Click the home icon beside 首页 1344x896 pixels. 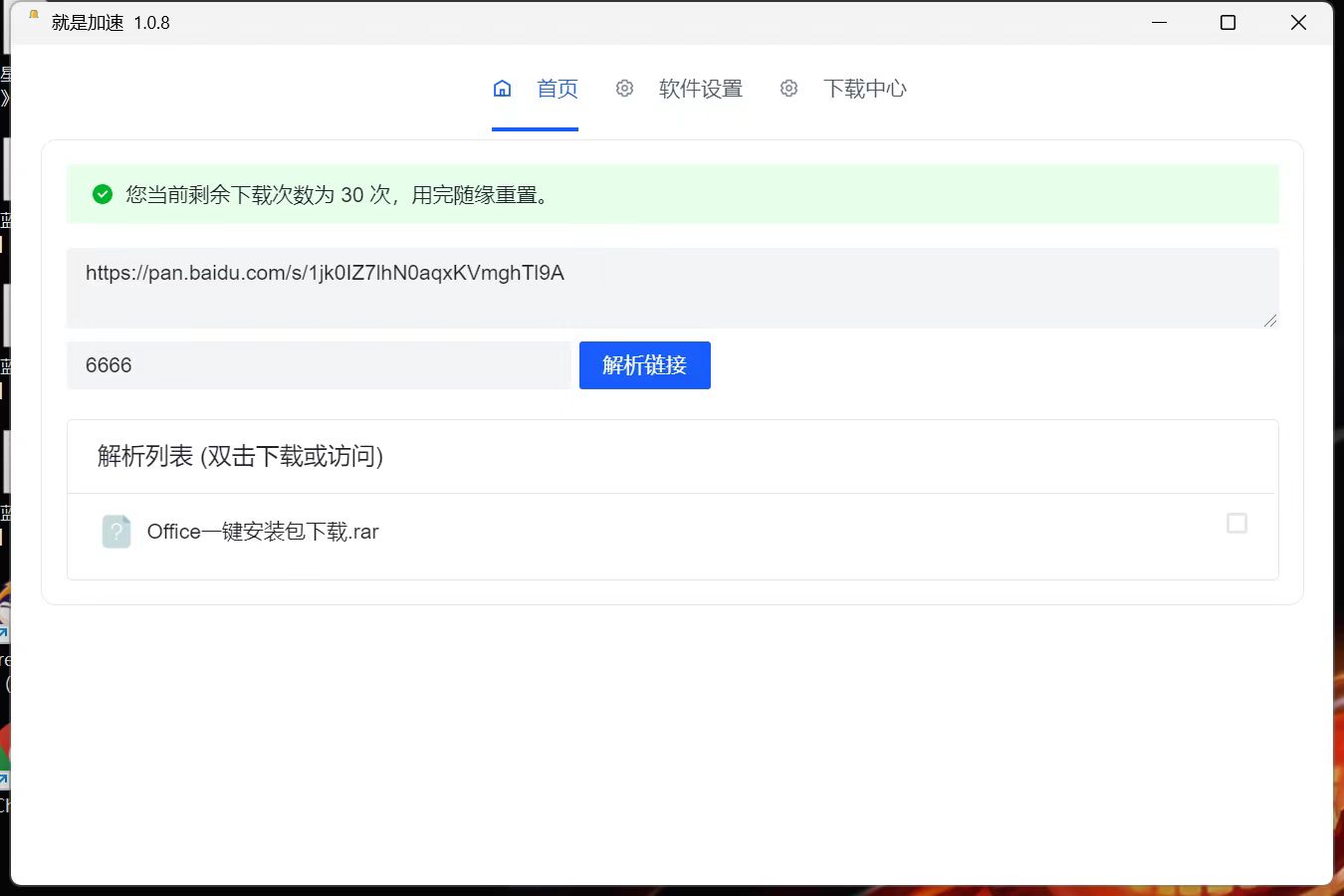502,89
